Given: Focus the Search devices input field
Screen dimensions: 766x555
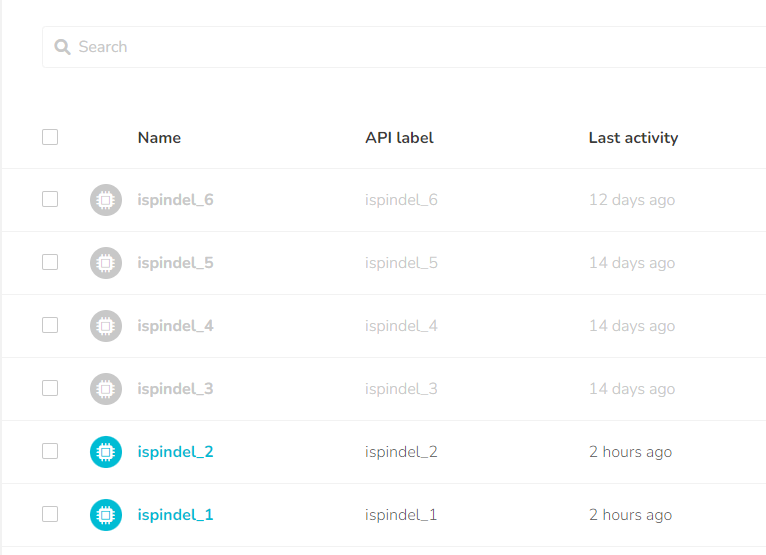Looking at the screenshot, I should coord(400,47).
